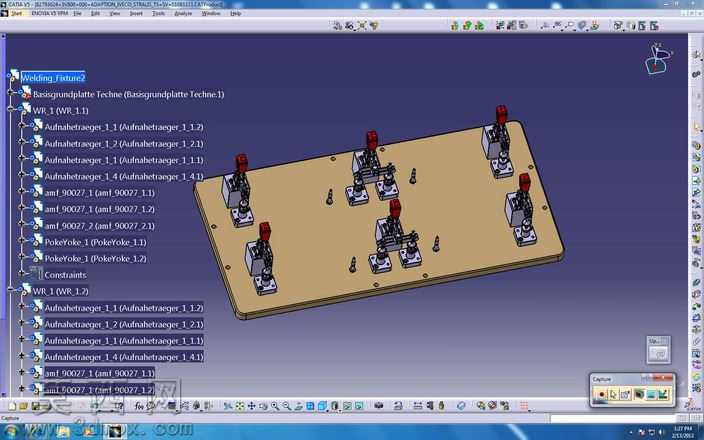The image size is (704, 440).
Task: Collapse the WR_1 (WR_1.1) node
Action: (x=10, y=109)
